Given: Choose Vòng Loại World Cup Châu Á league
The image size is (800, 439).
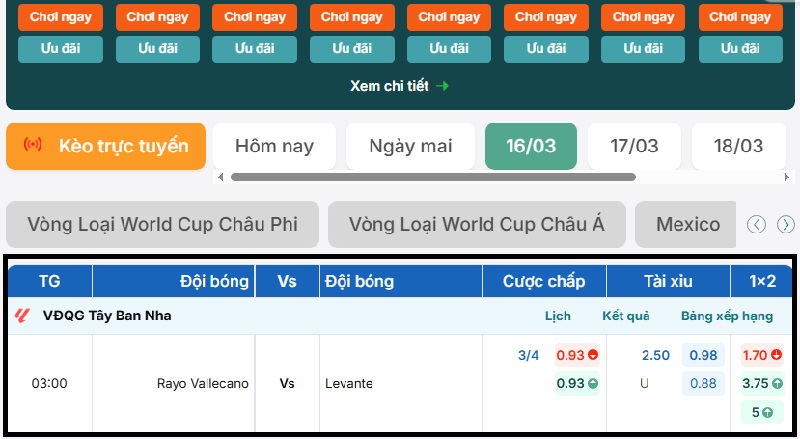Looking at the screenshot, I should (476, 224).
